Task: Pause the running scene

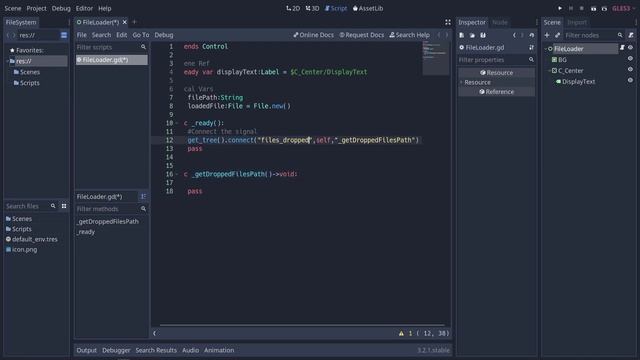Action: [571, 8]
